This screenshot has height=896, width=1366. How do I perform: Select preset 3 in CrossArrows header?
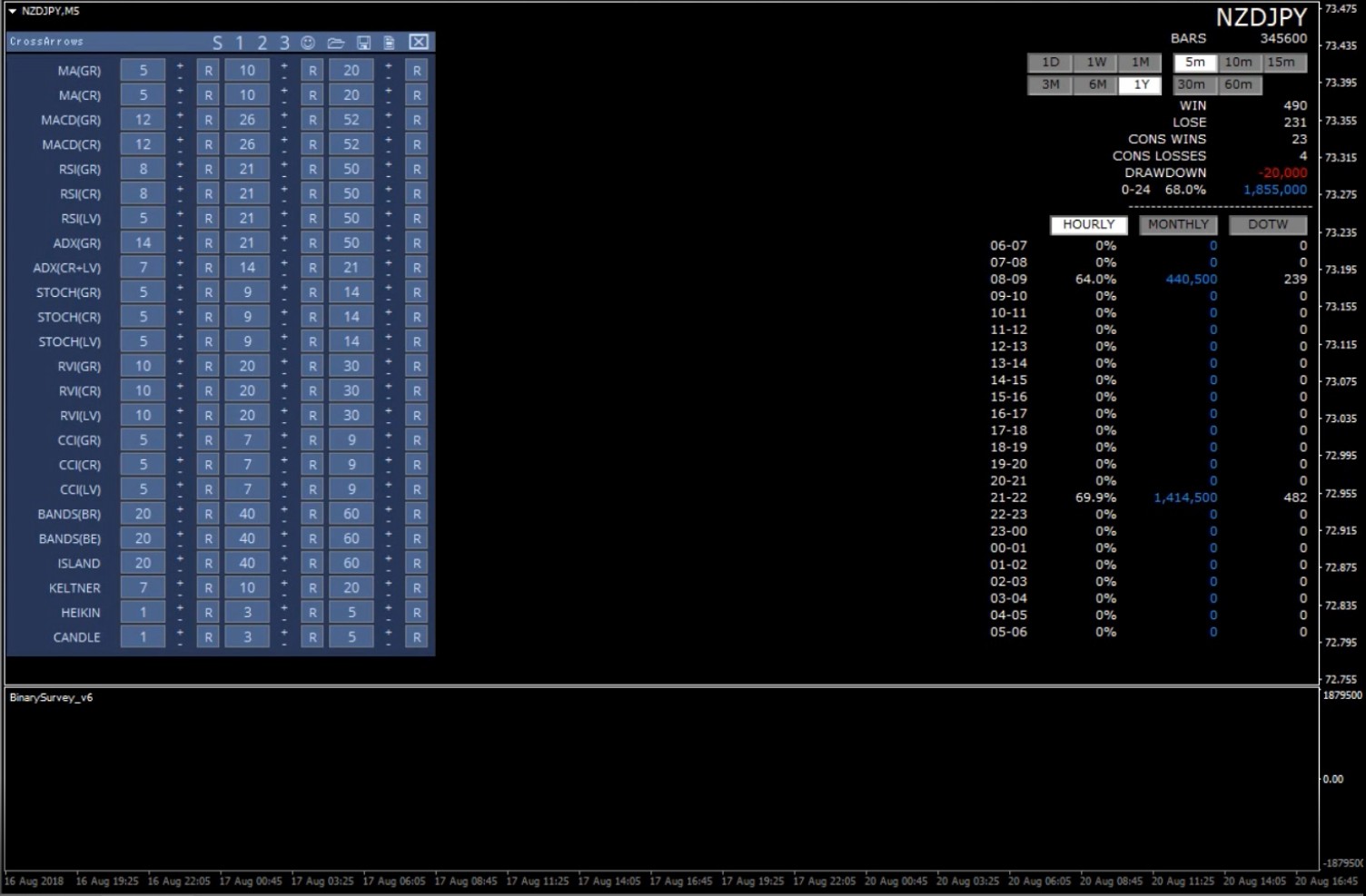pos(284,42)
